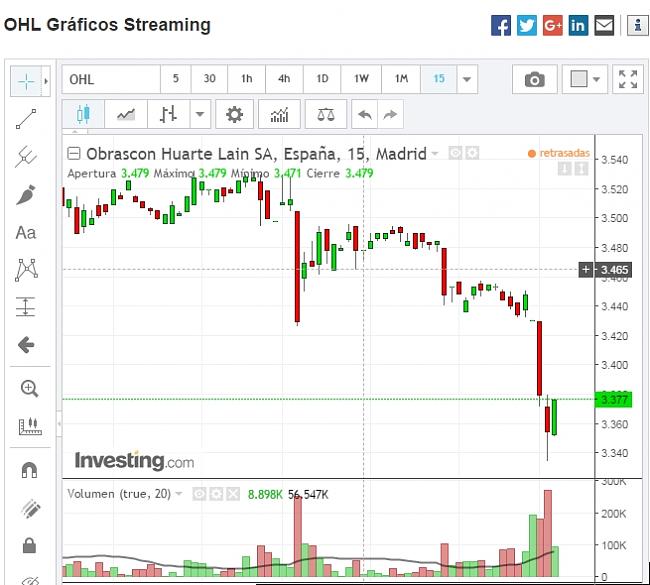This screenshot has width=650, height=585.
Task: Click the plus on 3.465 price label
Action: click(586, 270)
